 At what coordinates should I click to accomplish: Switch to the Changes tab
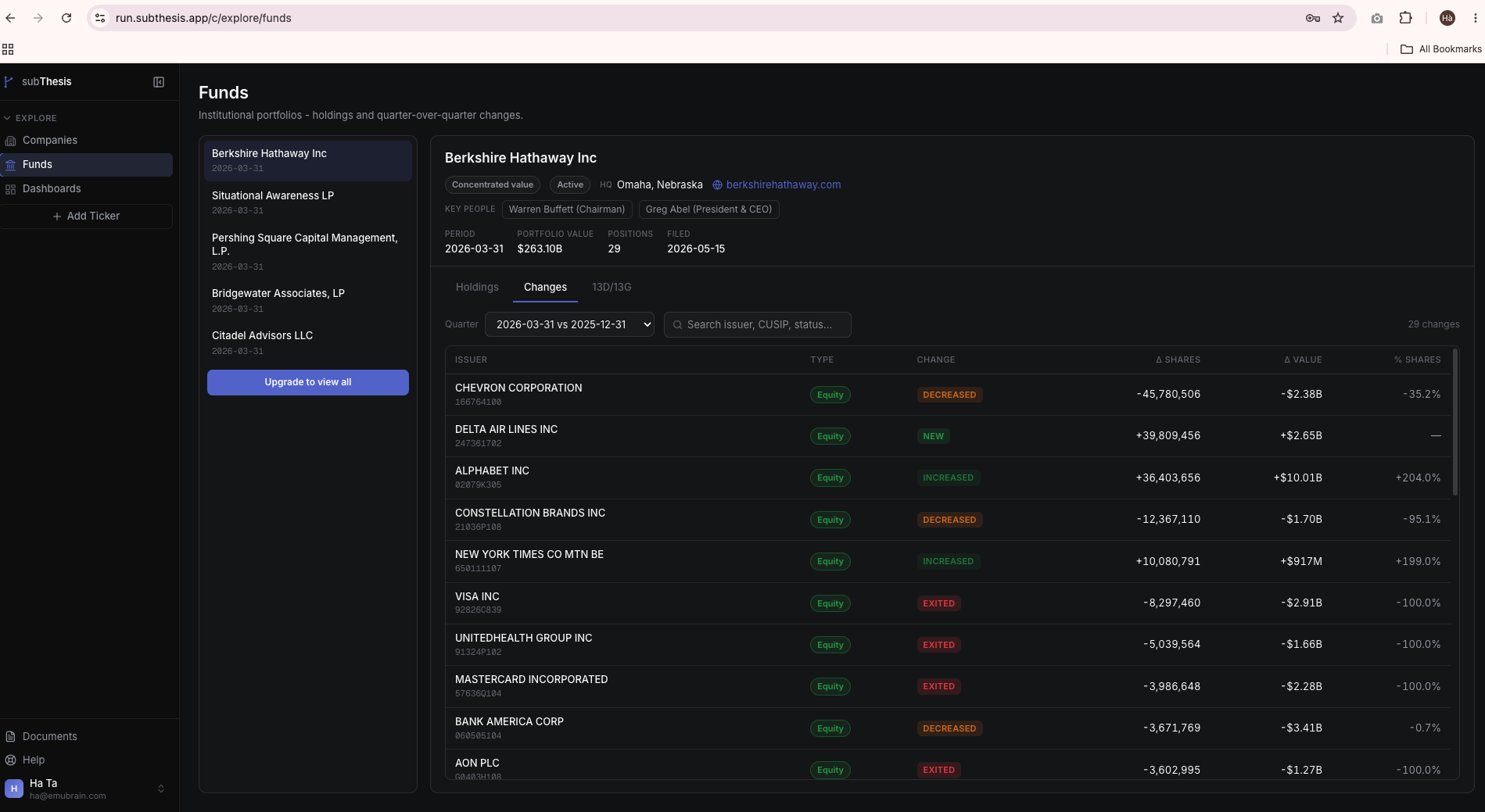coord(545,288)
